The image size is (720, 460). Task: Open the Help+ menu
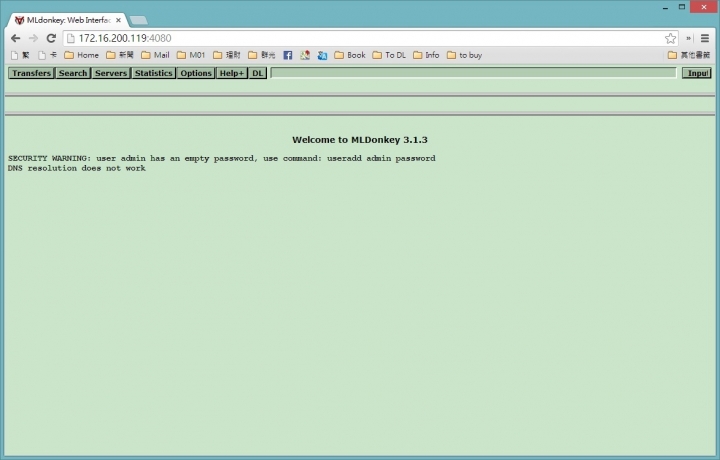pos(231,73)
